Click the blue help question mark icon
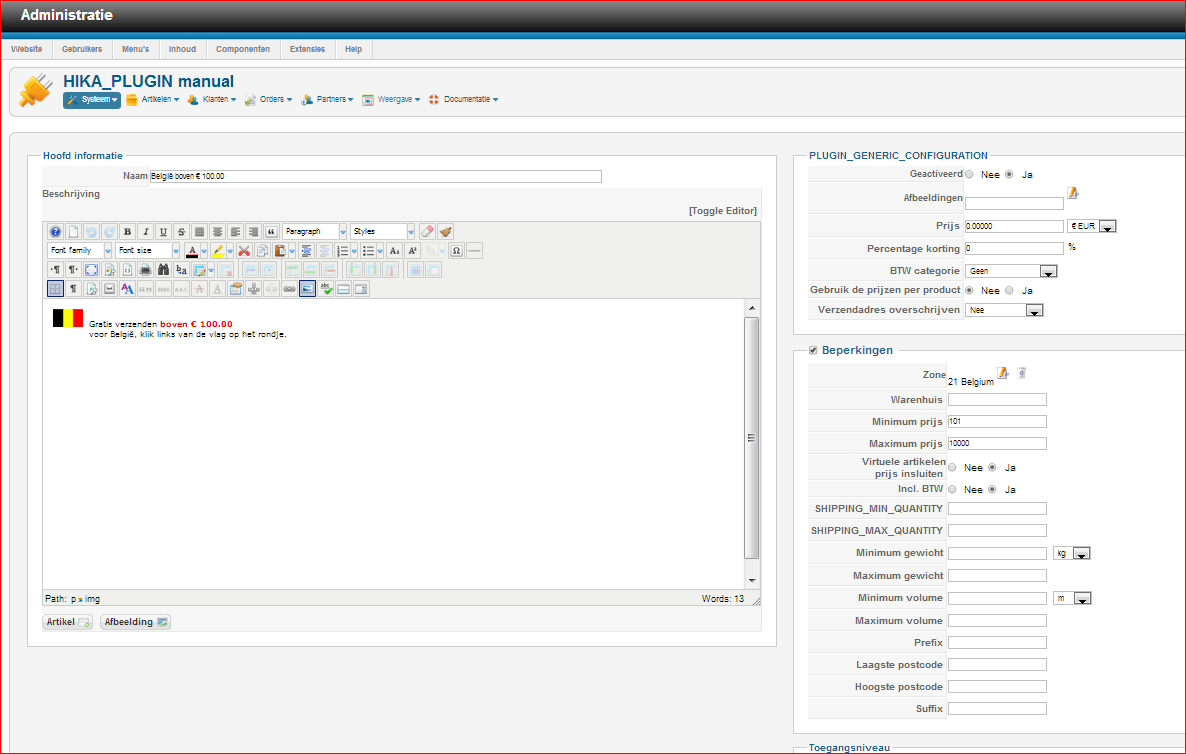 point(56,231)
